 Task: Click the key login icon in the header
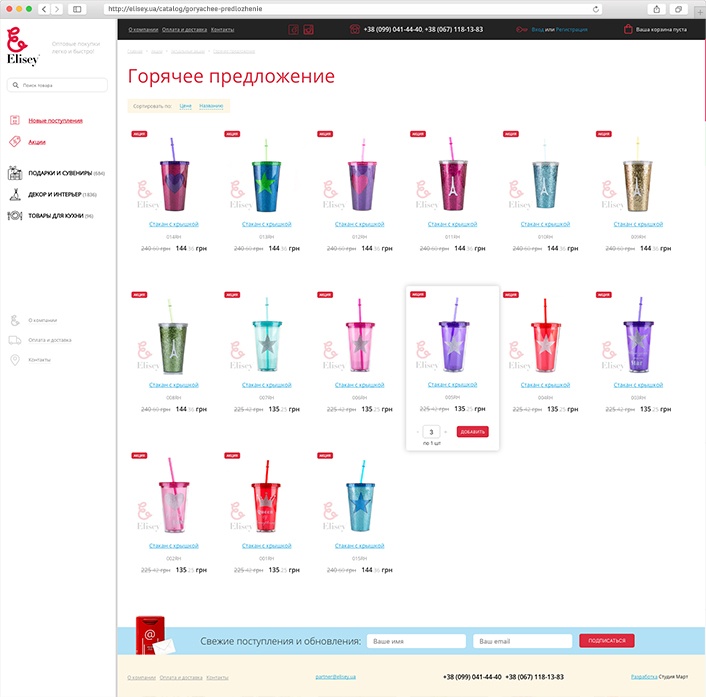(x=521, y=29)
